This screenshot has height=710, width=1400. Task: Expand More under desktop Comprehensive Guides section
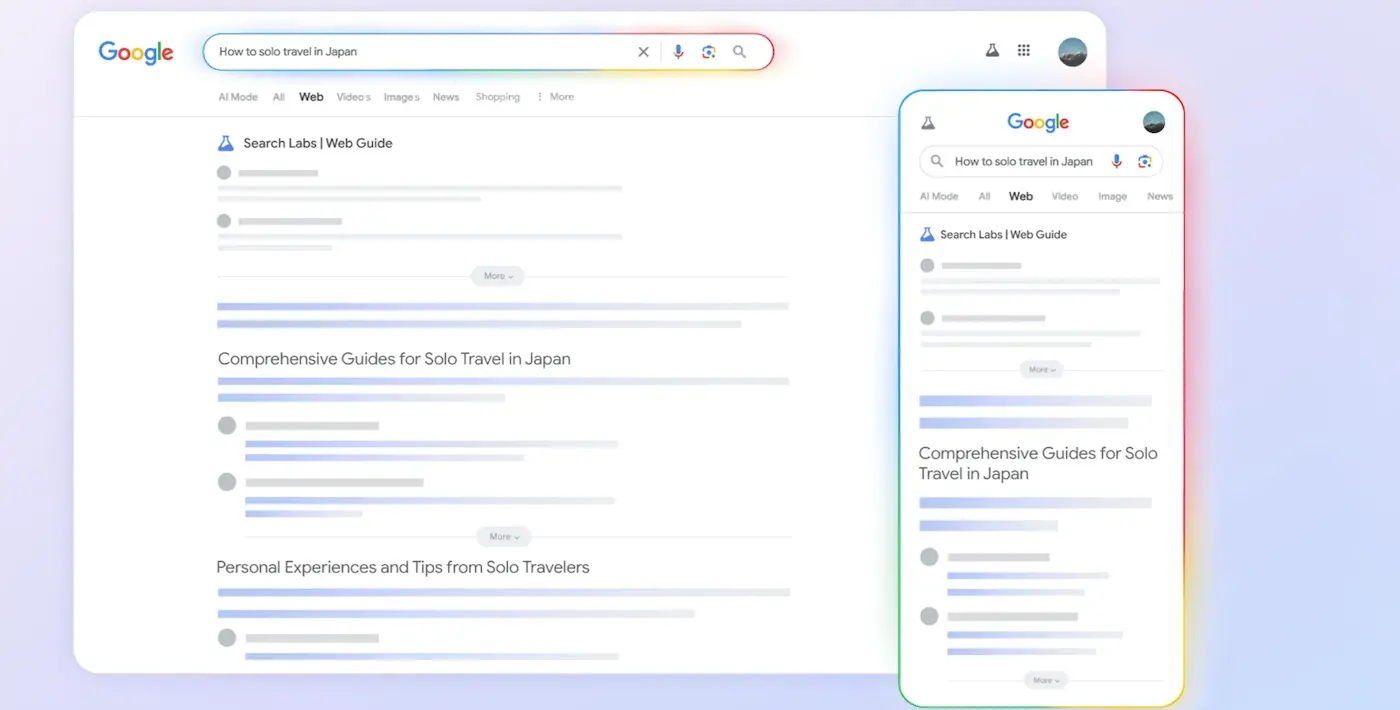click(503, 537)
